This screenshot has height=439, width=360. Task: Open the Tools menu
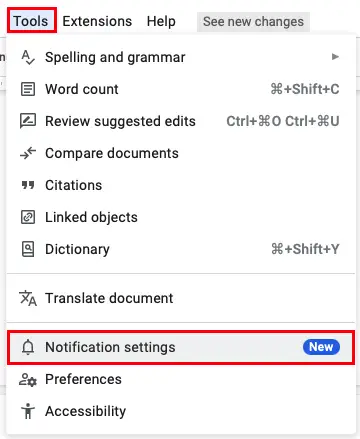point(31,21)
